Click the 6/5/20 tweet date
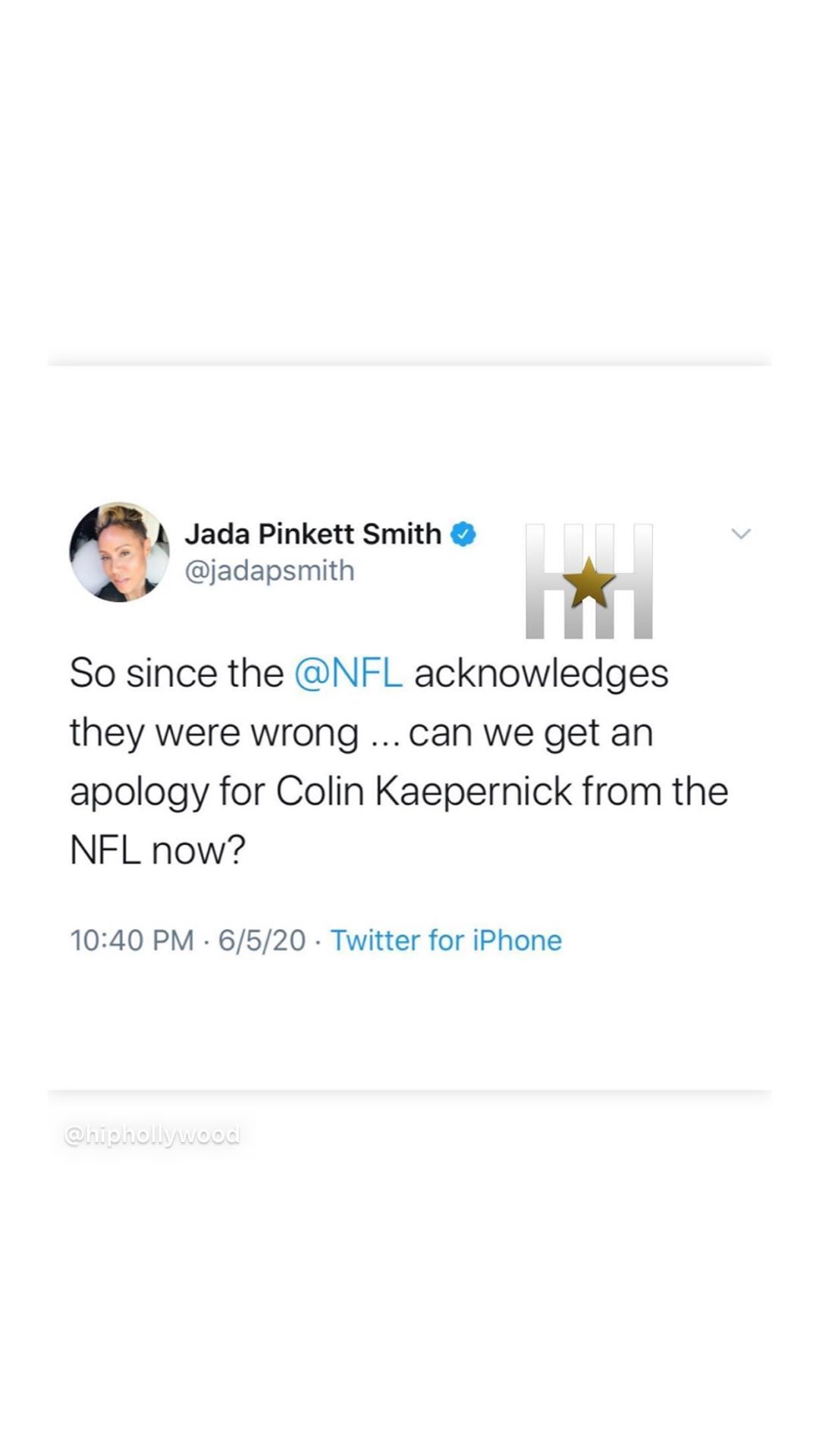 tap(262, 940)
